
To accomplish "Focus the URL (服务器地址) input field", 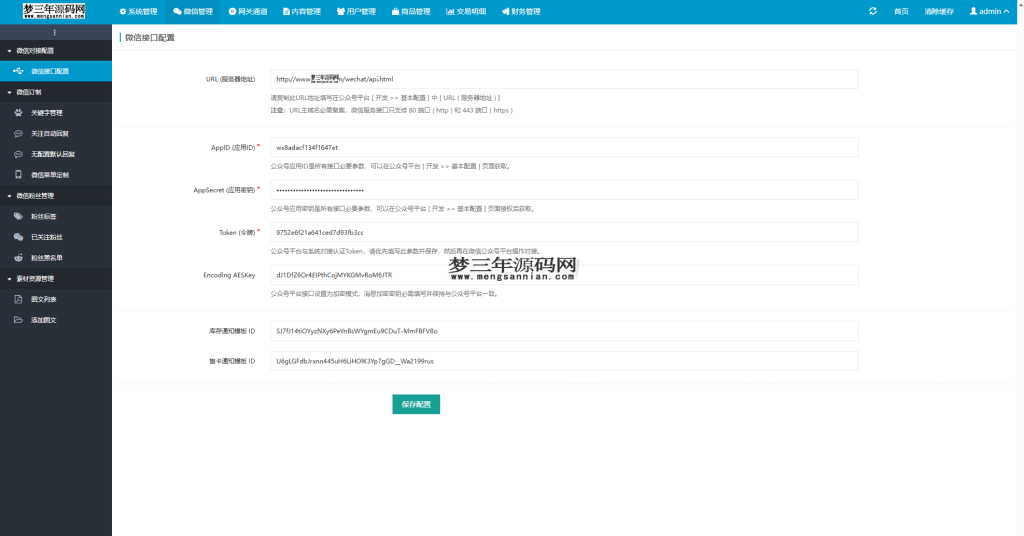I will [x=564, y=79].
